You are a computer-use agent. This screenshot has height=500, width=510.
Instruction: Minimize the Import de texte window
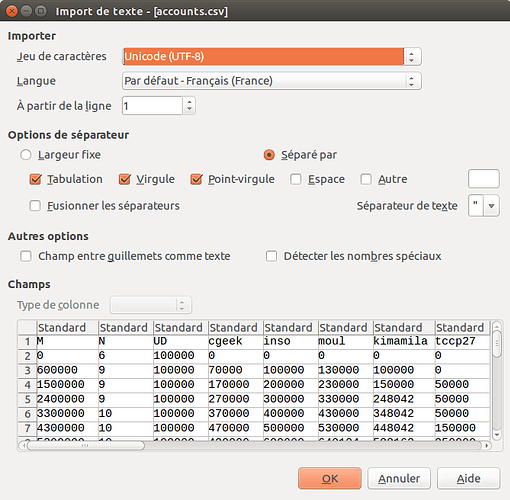[x=26, y=11]
